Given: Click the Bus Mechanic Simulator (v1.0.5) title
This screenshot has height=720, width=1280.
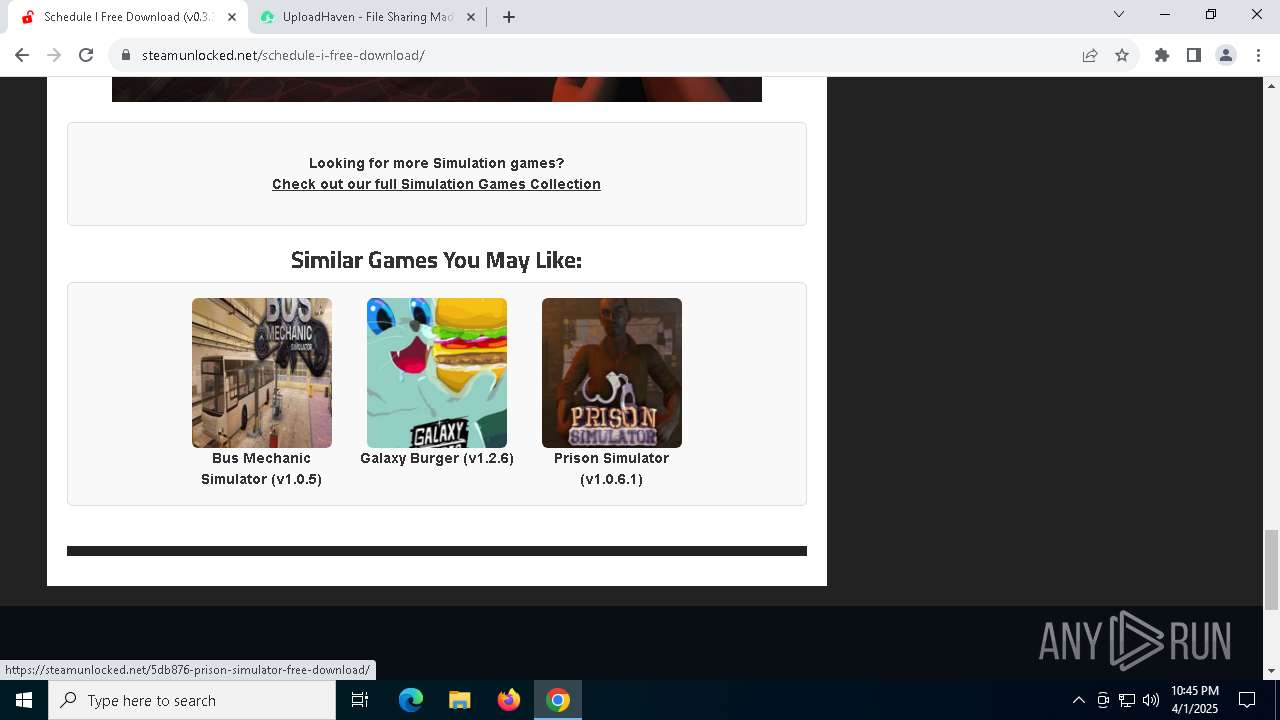Looking at the screenshot, I should coord(261,469).
